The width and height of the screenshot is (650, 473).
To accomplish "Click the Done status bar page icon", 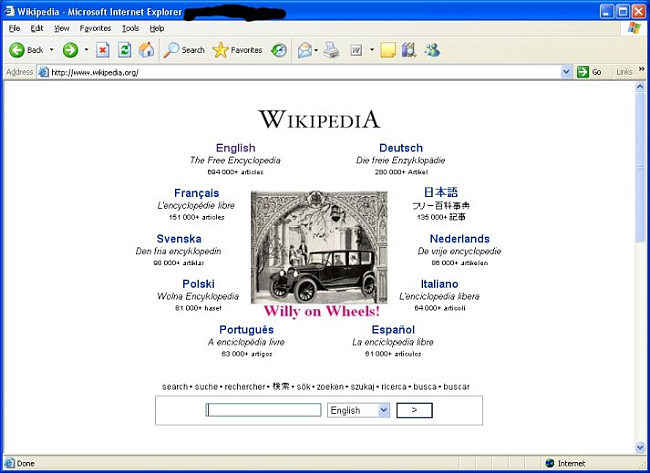I will pyautogui.click(x=9, y=463).
